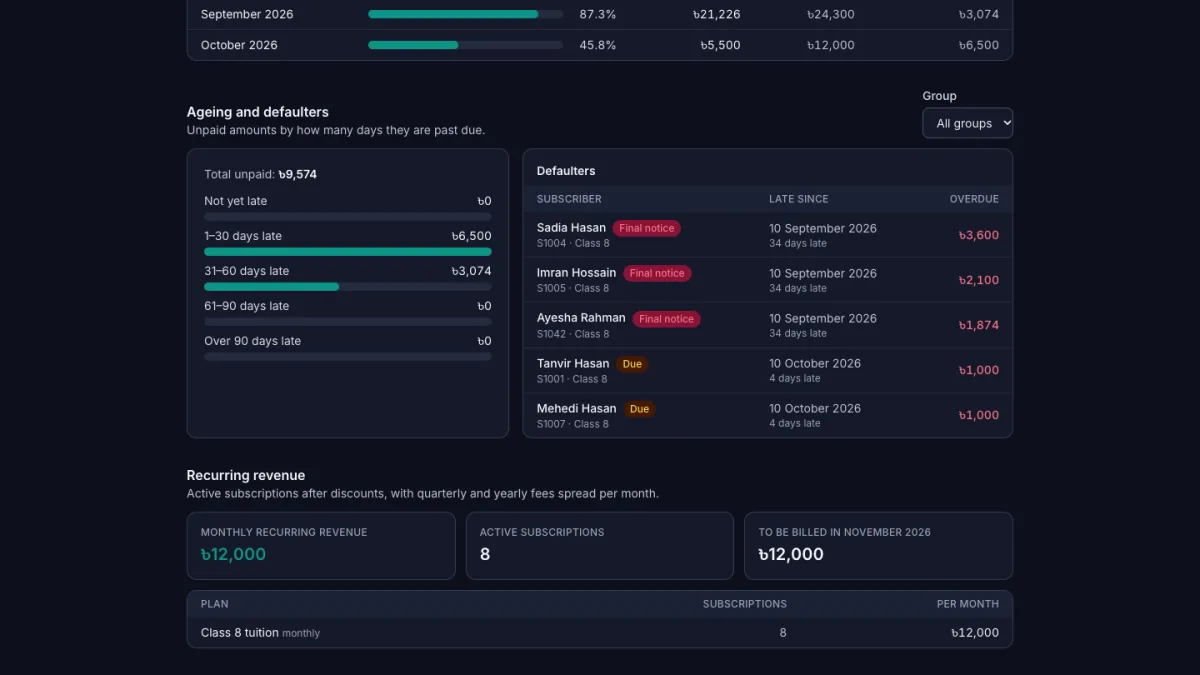The width and height of the screenshot is (1200, 675).
Task: Click the ৳3,600 overdue amount
Action: pyautogui.click(x=979, y=235)
